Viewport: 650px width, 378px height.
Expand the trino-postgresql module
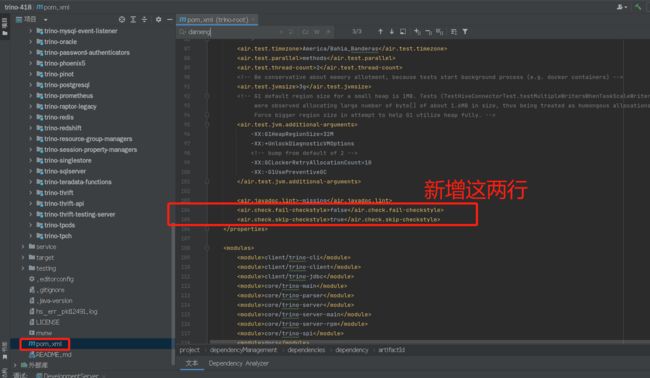[x=30, y=85]
